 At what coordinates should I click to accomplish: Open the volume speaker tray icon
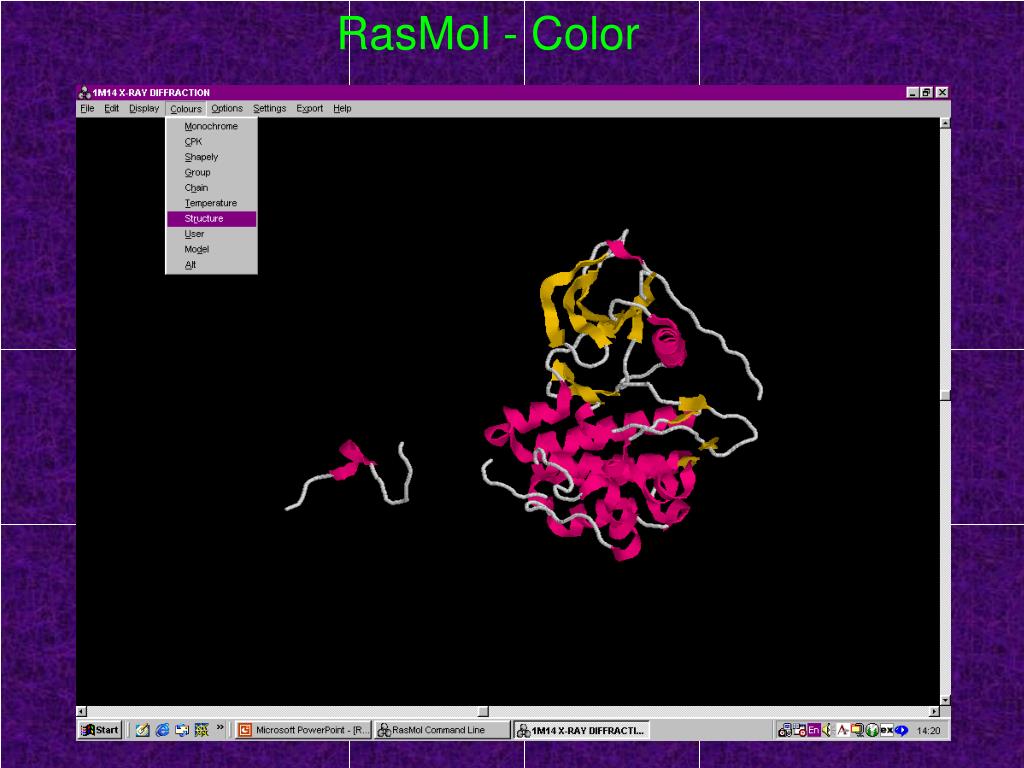827,730
